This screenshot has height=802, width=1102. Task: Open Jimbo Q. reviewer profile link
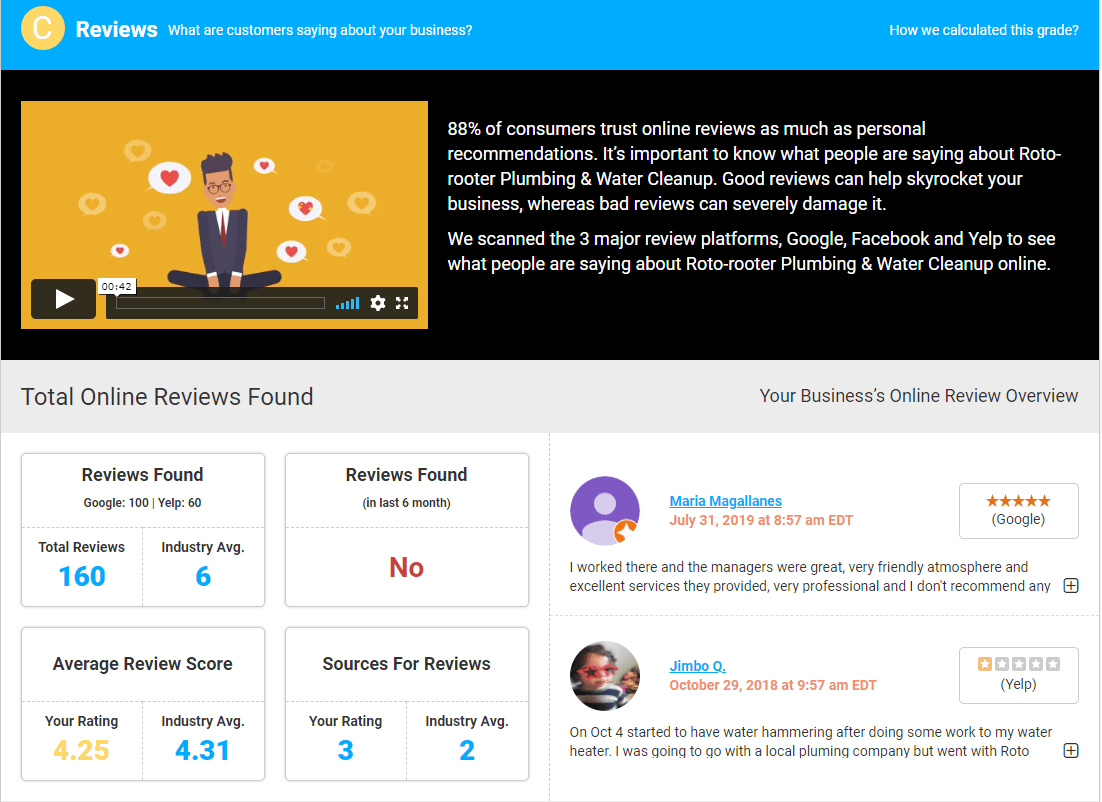pos(697,666)
